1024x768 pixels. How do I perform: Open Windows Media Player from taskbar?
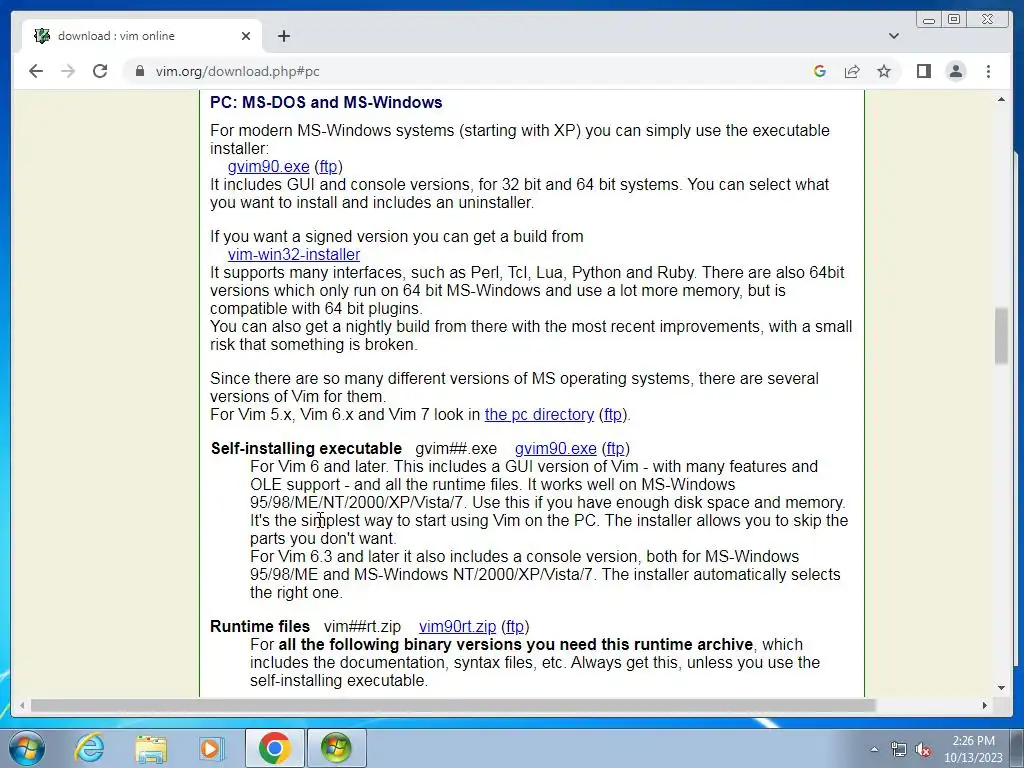click(x=211, y=748)
